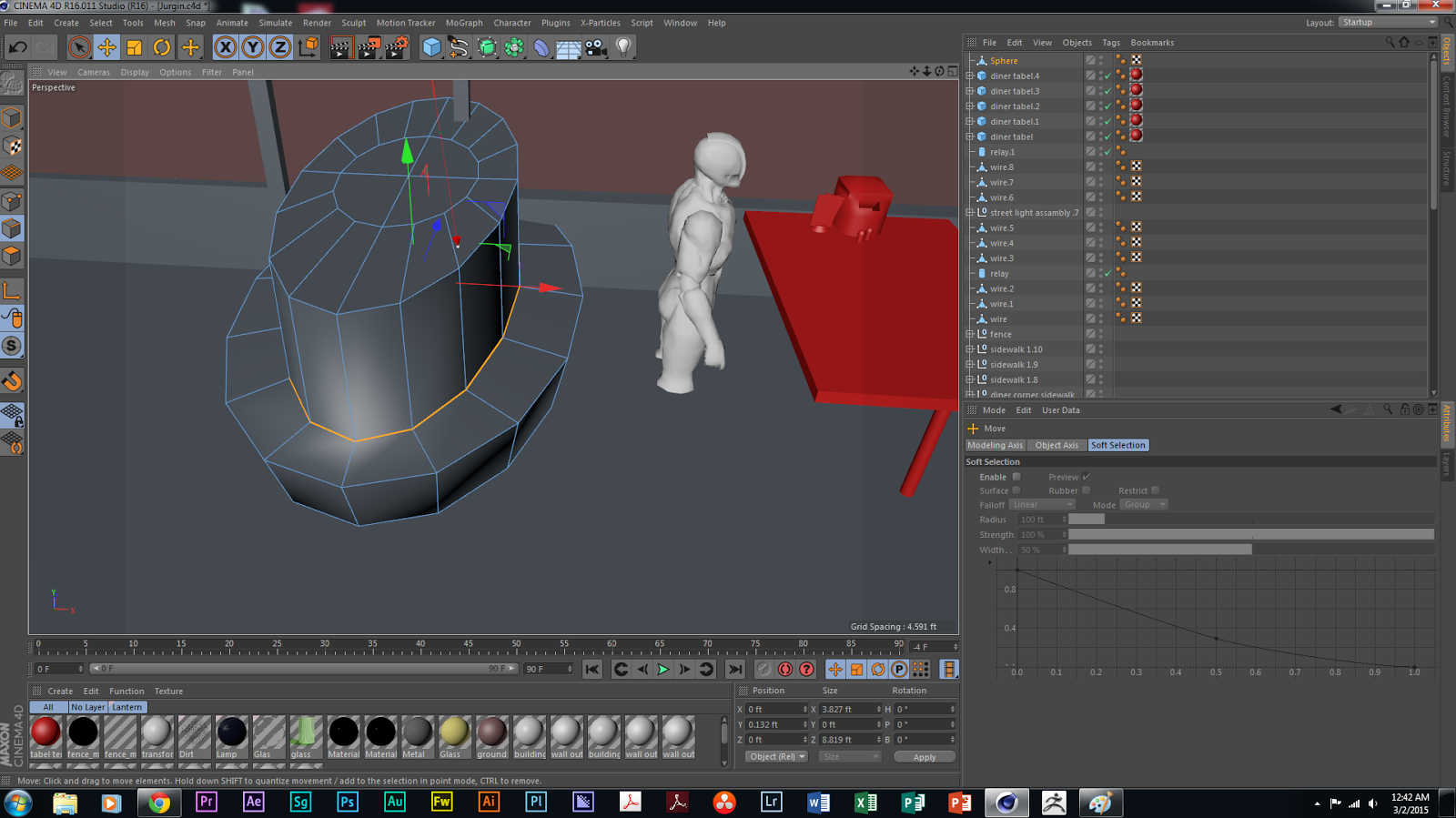Click the light bulb Light object icon
The width and height of the screenshot is (1456, 818).
(623, 47)
